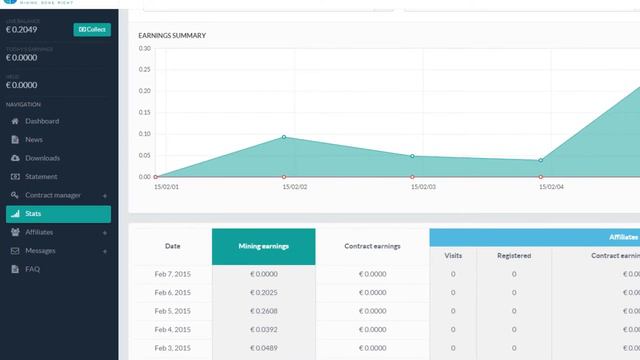
Task: Click the Feb 7, 2015 date cell
Action: (x=173, y=274)
